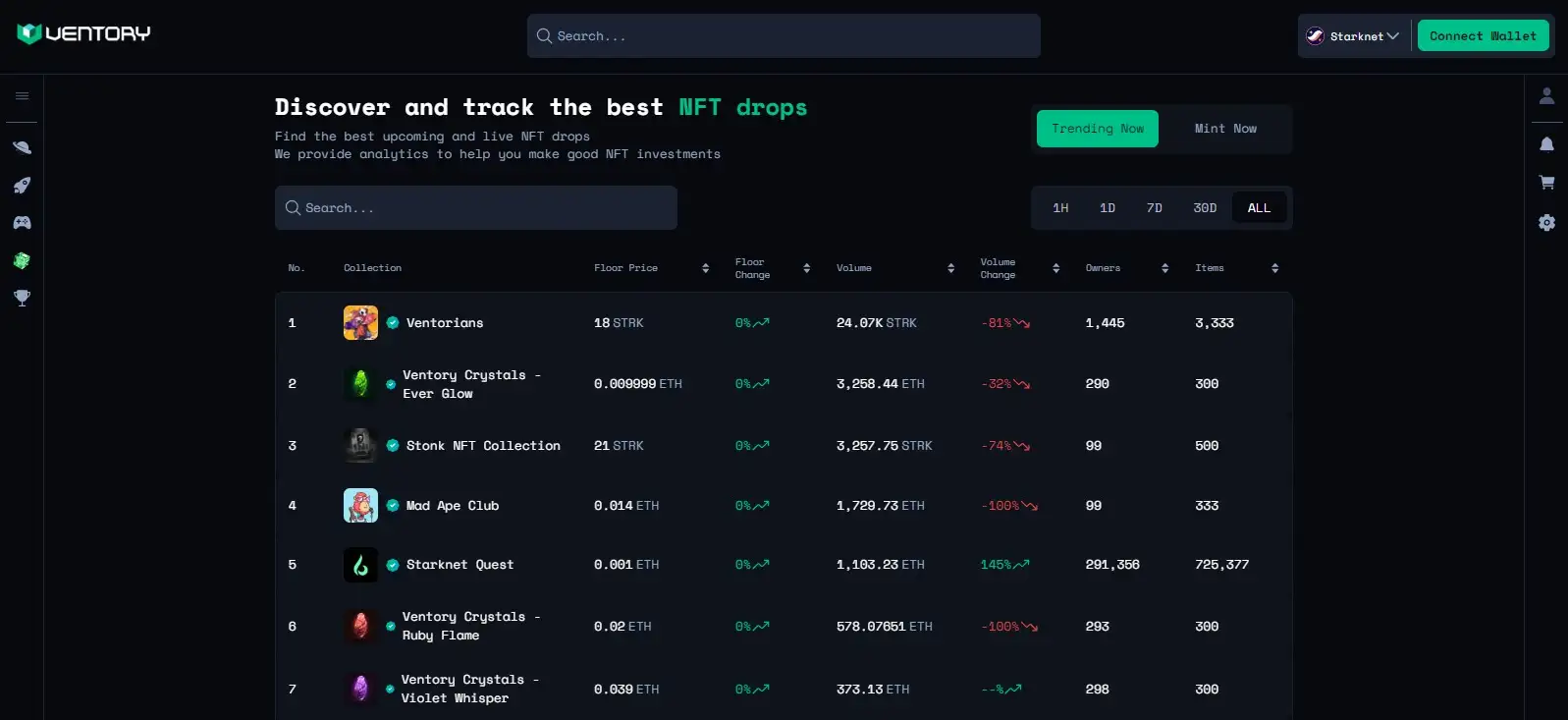Expand the Starknet network dropdown
The width and height of the screenshot is (1568, 720).
pyautogui.click(x=1353, y=36)
